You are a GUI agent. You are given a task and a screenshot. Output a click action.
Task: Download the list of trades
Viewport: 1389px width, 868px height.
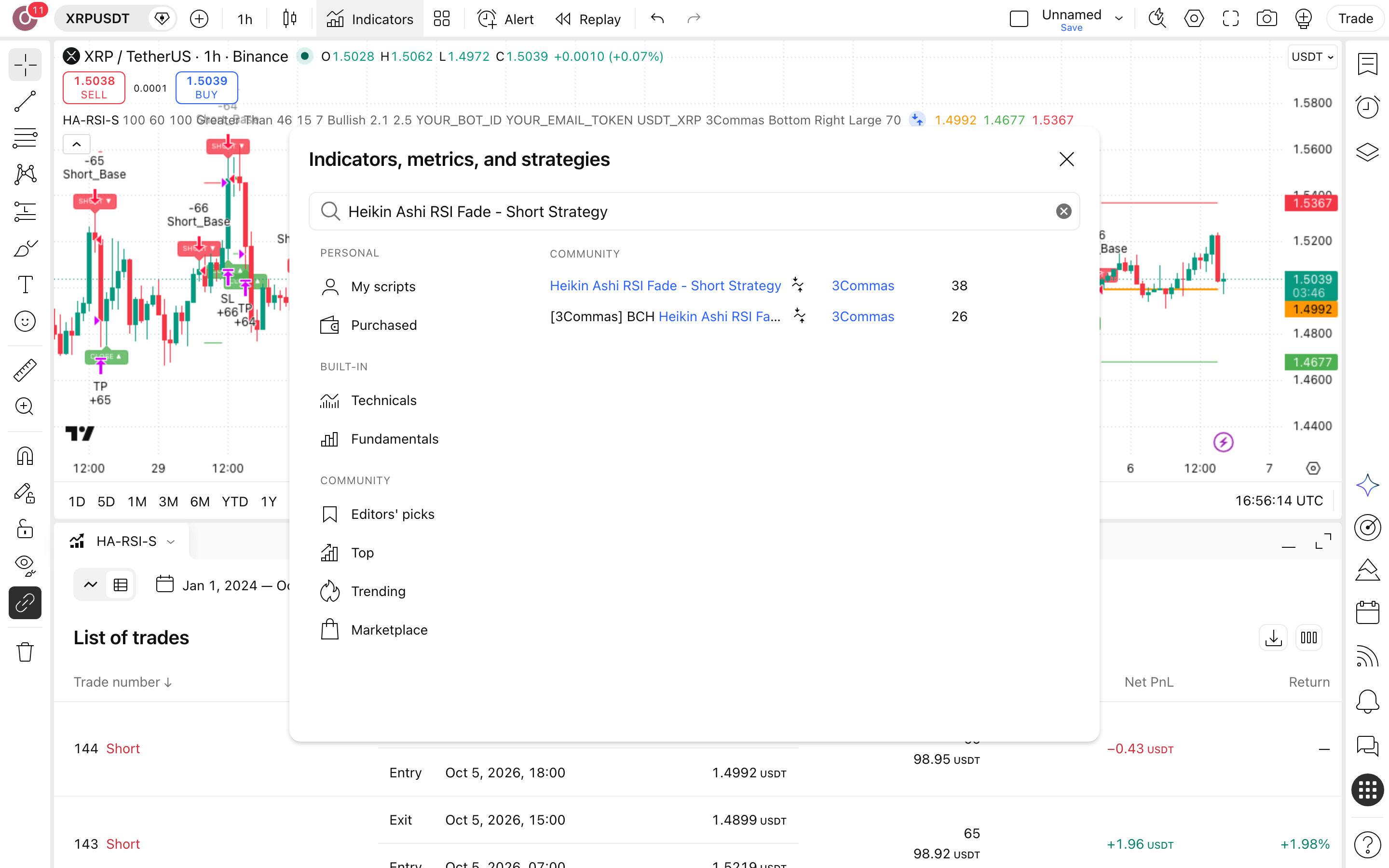[1273, 638]
